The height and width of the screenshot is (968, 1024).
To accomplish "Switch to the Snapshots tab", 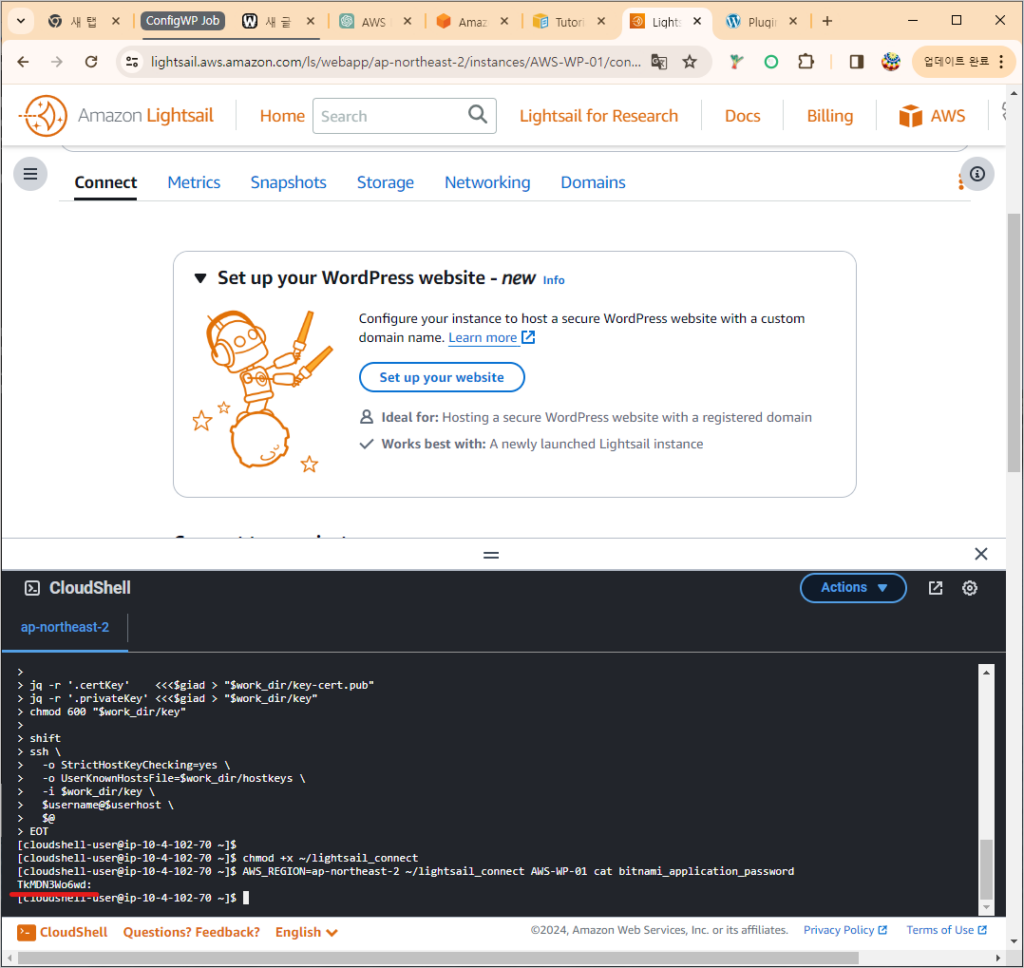I will click(288, 182).
